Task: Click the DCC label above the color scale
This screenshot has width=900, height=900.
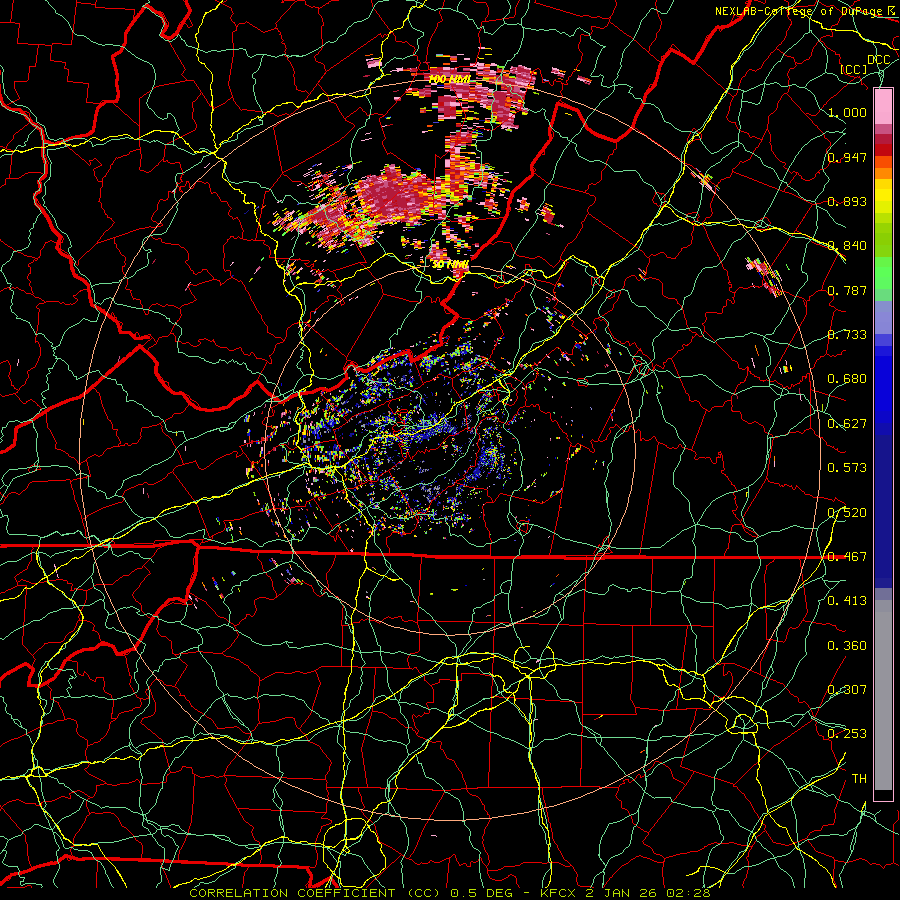Action: pos(878,60)
